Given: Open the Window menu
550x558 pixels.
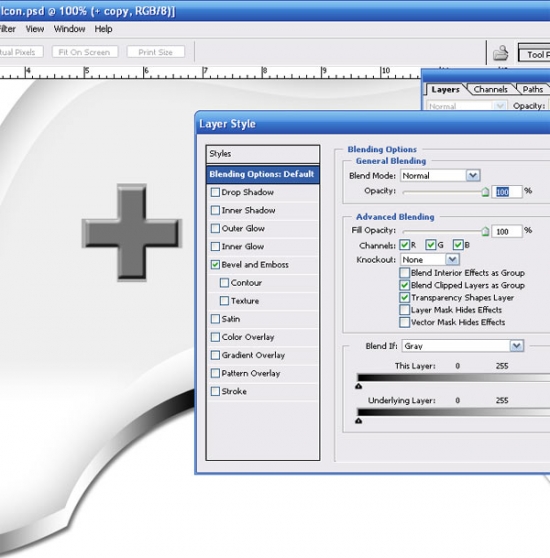Looking at the screenshot, I should [69, 29].
